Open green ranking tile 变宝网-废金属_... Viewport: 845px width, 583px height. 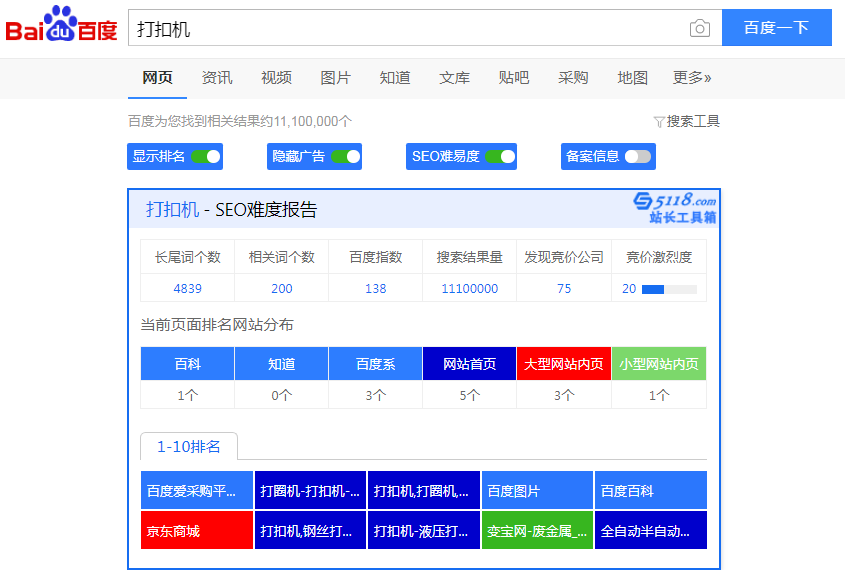[537, 530]
